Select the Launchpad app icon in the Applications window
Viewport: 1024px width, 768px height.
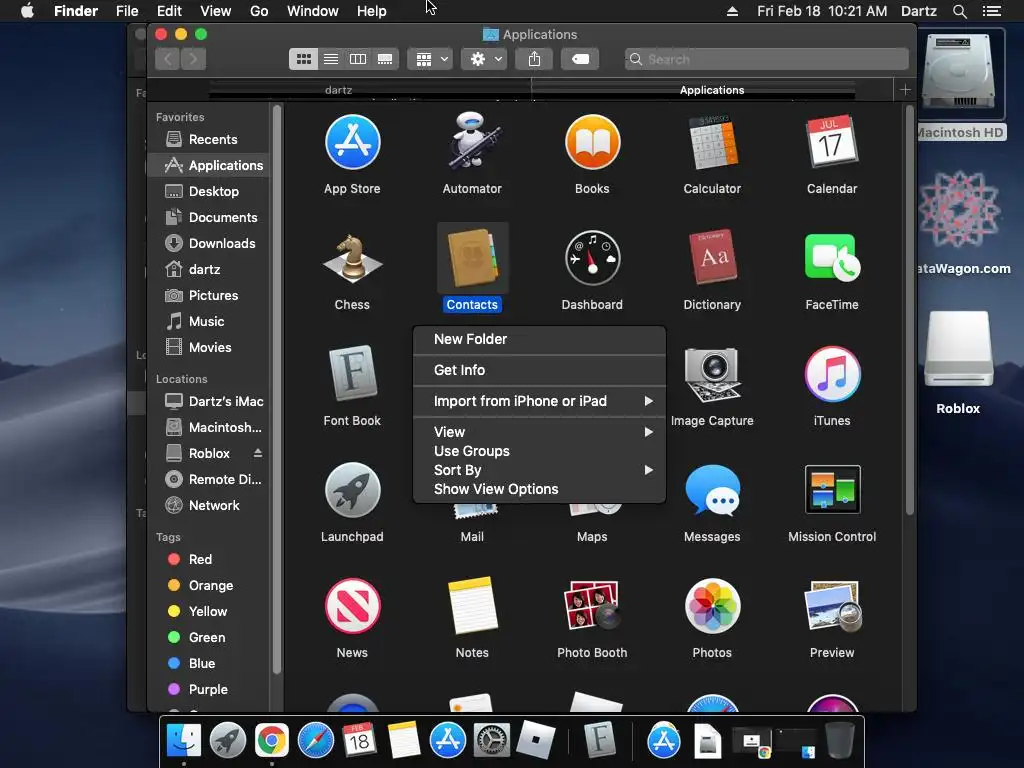click(x=353, y=490)
